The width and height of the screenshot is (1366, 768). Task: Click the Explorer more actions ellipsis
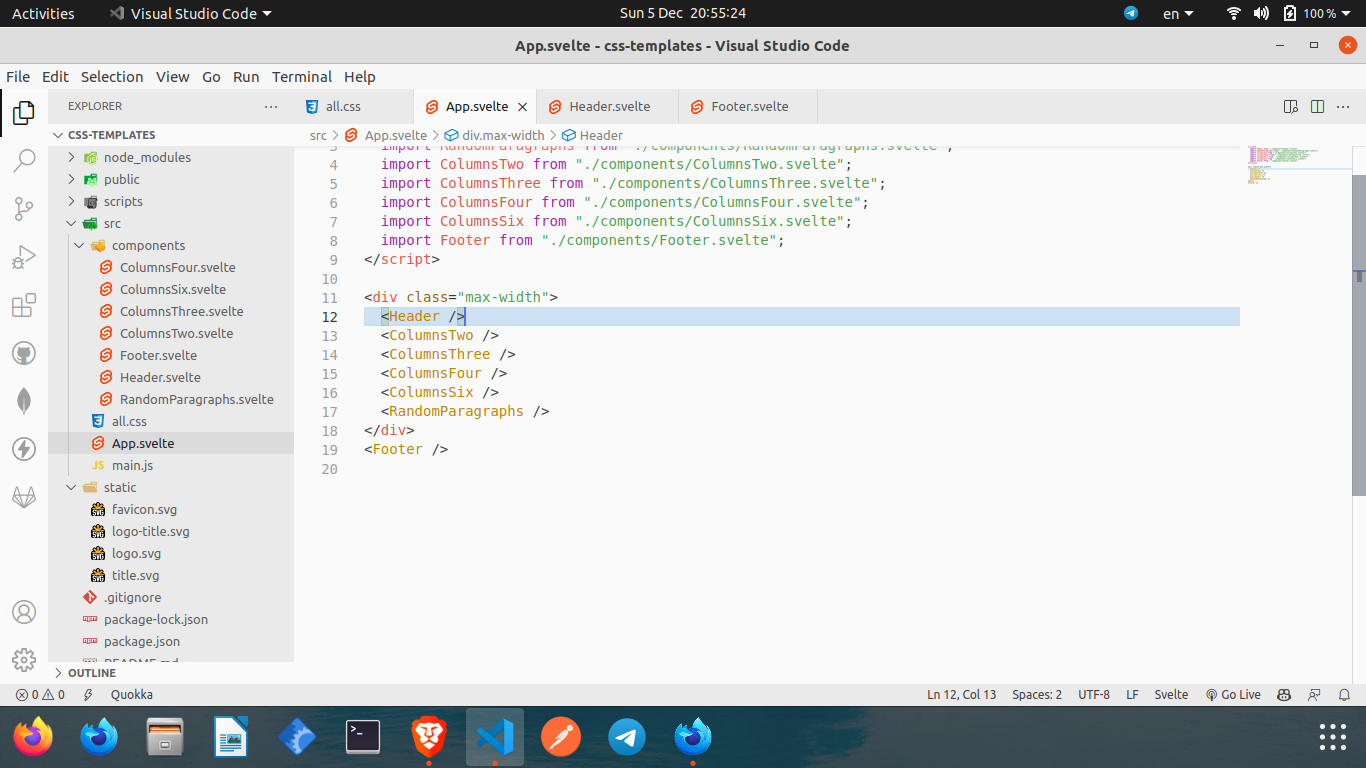pyautogui.click(x=271, y=106)
